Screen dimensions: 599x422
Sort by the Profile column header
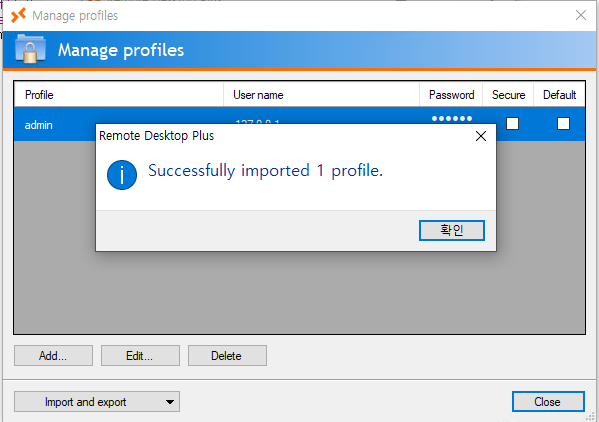click(119, 95)
